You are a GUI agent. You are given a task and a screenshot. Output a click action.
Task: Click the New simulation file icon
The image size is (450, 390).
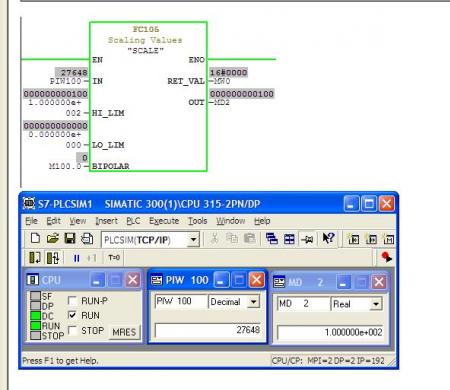coord(35,239)
